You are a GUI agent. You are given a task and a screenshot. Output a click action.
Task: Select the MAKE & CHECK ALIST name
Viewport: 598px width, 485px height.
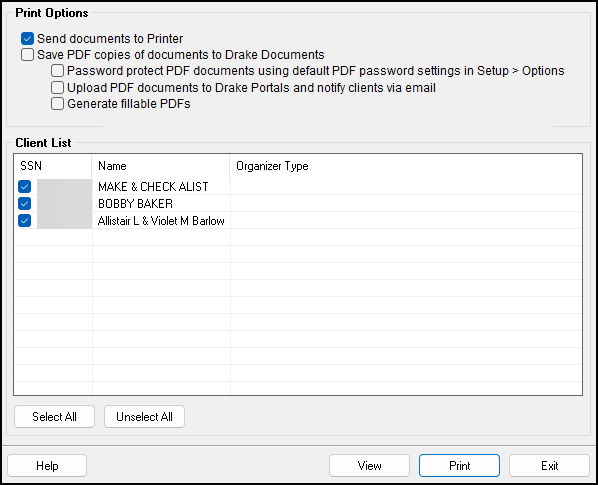coord(153,187)
